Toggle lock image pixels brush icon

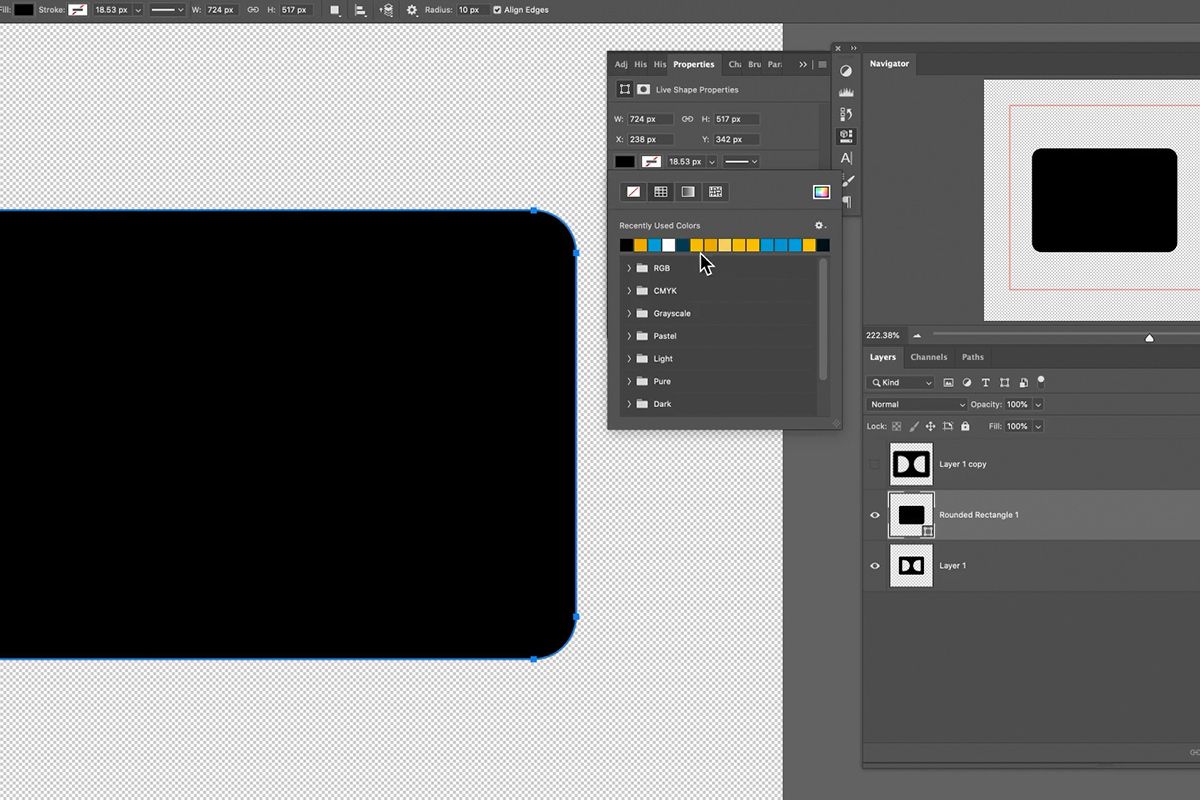914,426
